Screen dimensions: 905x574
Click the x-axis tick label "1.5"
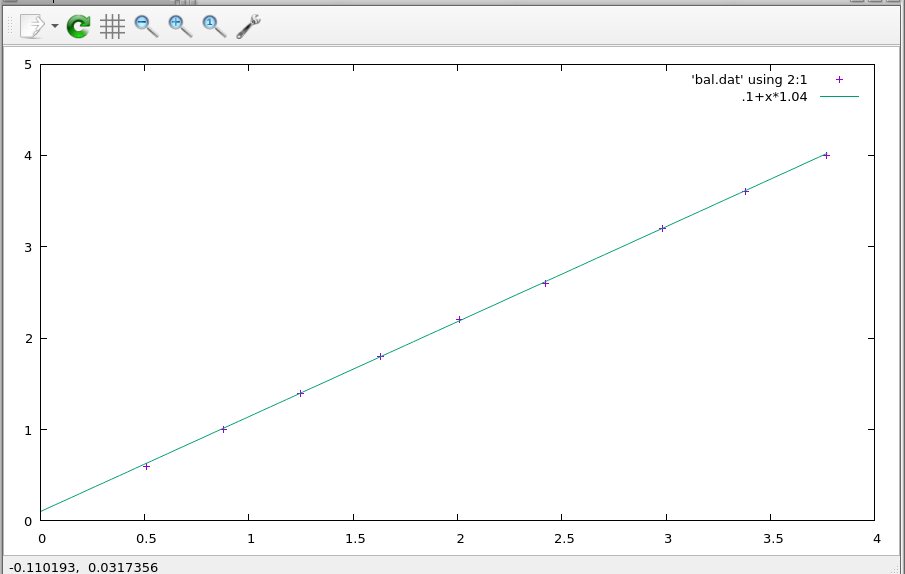355,539
